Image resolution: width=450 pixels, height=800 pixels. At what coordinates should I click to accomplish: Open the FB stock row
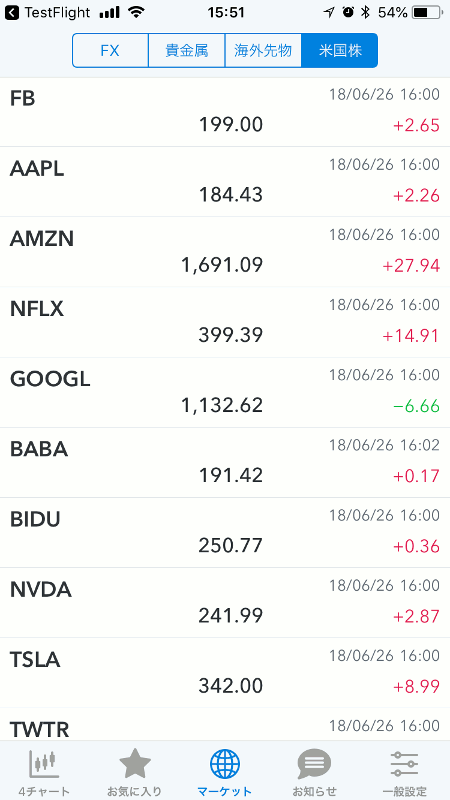(x=225, y=112)
